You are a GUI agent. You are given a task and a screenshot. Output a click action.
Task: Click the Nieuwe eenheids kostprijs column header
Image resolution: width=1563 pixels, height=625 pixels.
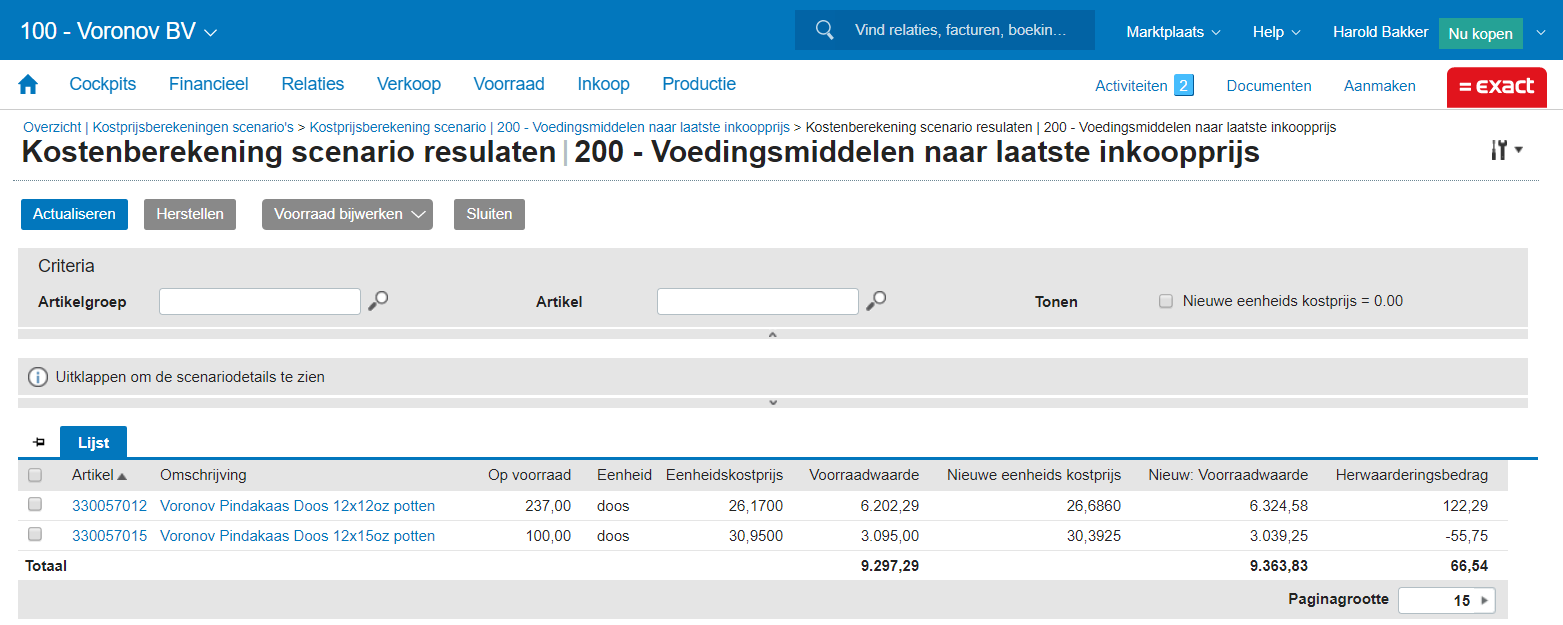point(1034,475)
